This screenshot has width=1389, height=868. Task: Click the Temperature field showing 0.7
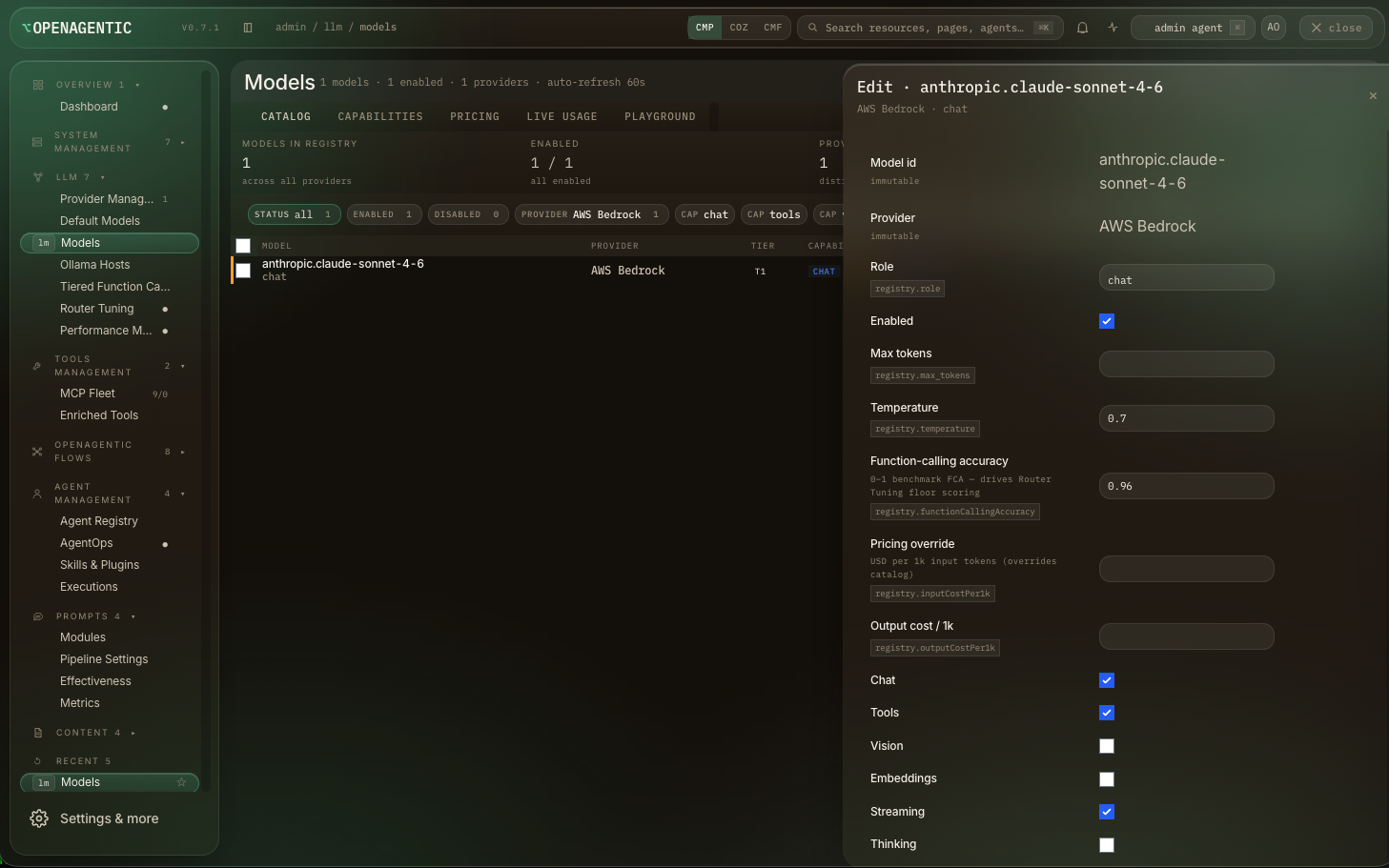[x=1187, y=418]
